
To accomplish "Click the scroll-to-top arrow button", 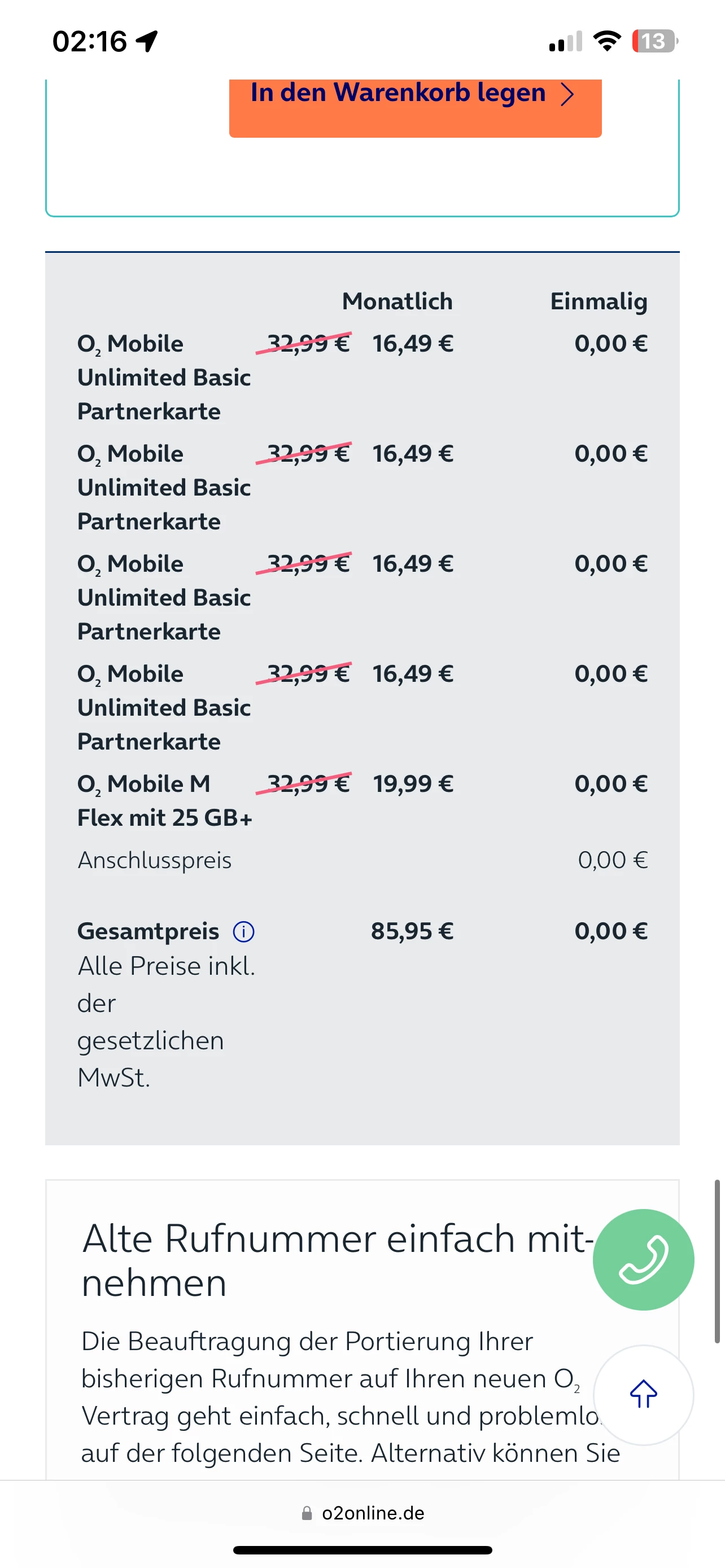I will 643,1394.
